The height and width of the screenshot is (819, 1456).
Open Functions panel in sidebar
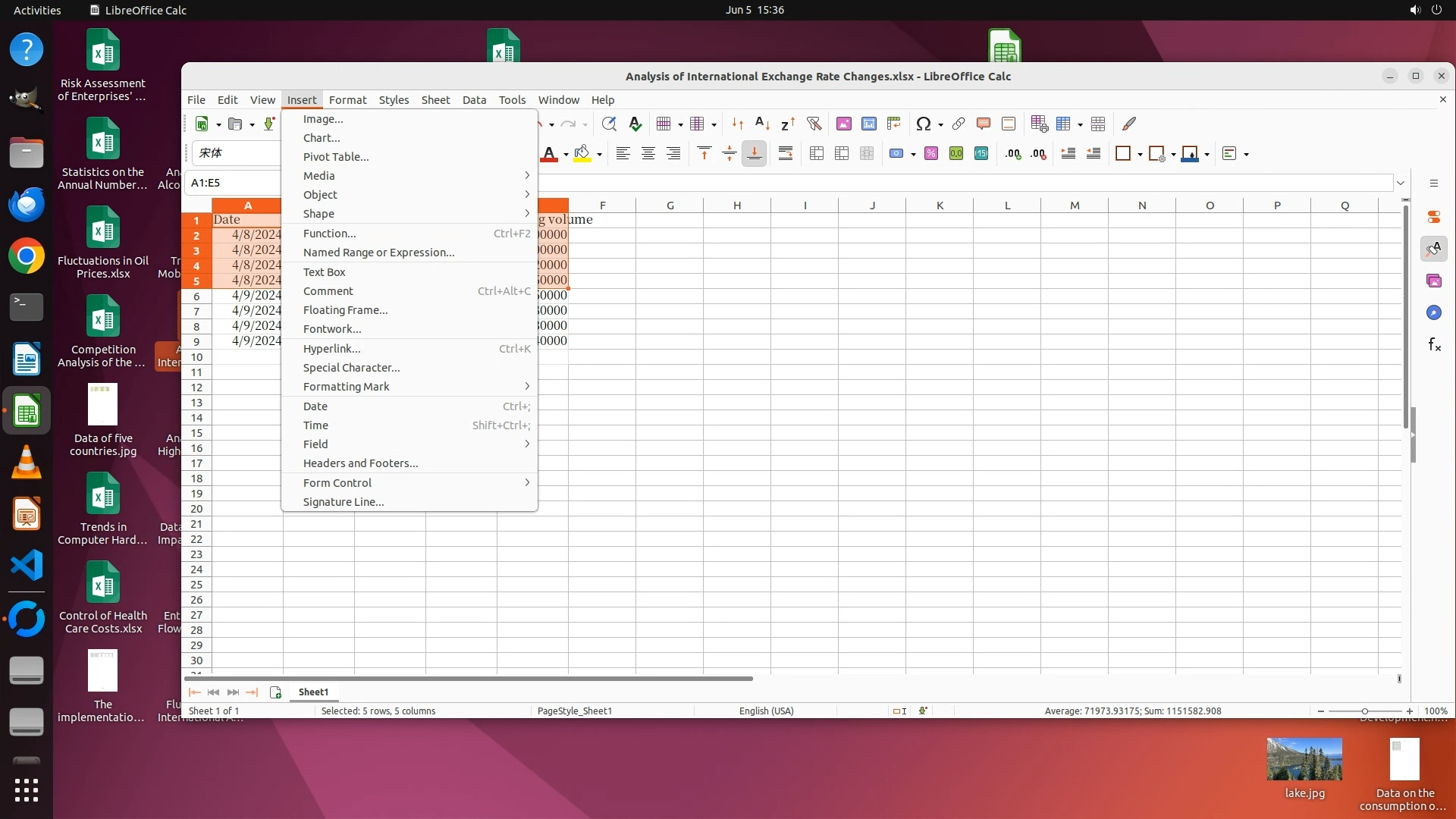(x=1434, y=345)
